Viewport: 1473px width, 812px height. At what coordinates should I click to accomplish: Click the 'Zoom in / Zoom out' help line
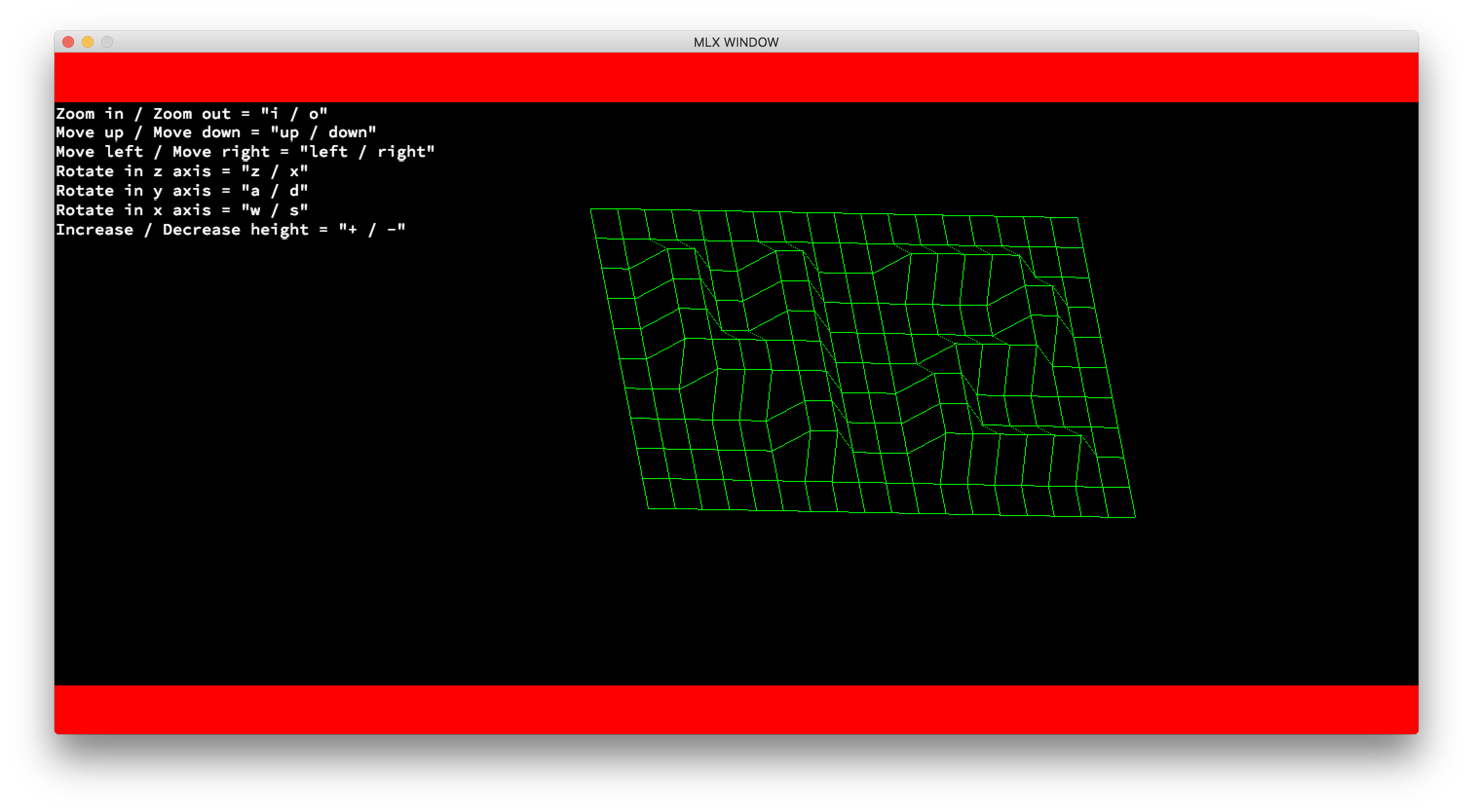click(x=191, y=114)
